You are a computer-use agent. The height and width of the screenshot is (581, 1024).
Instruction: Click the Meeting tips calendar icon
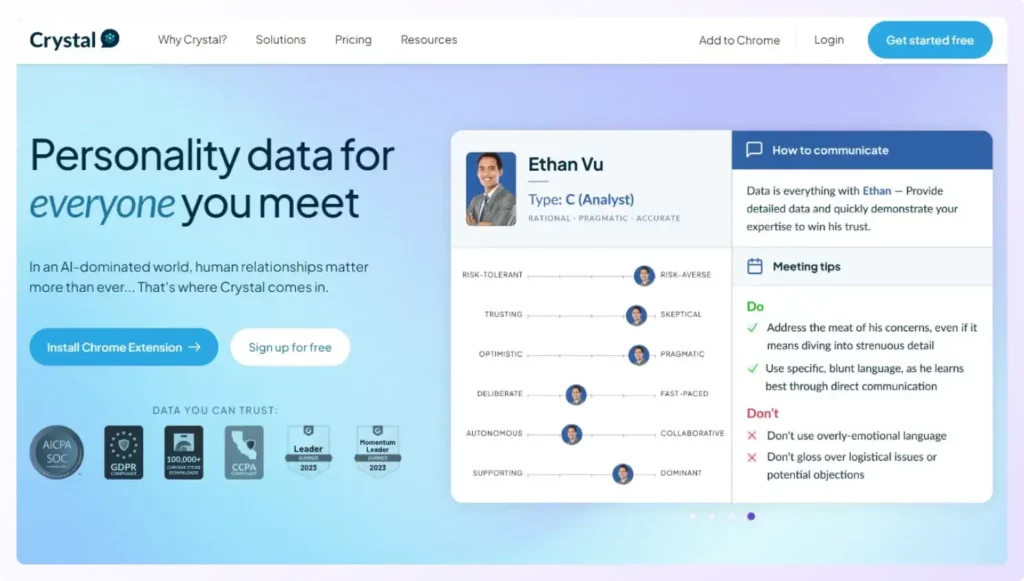[755, 266]
